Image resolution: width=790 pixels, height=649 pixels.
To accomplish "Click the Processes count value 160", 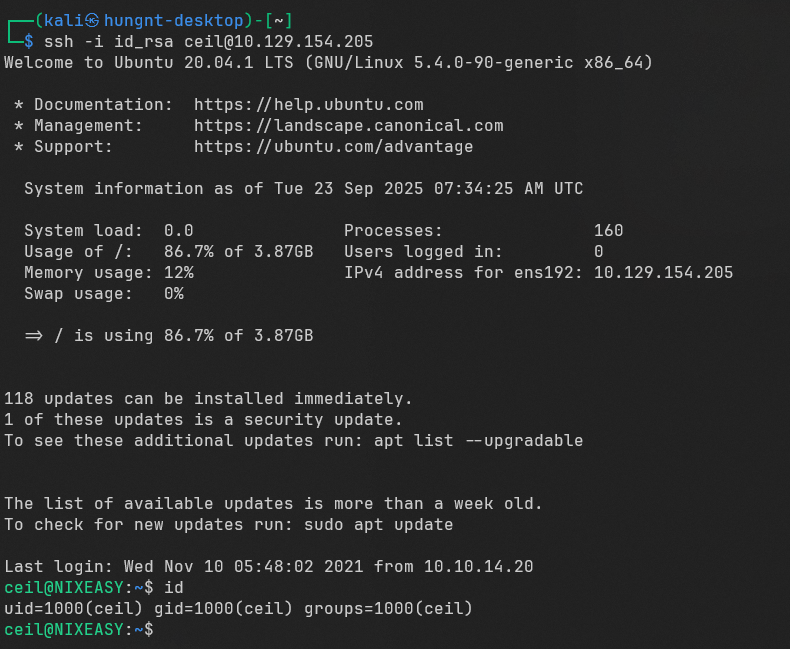I will tap(608, 231).
